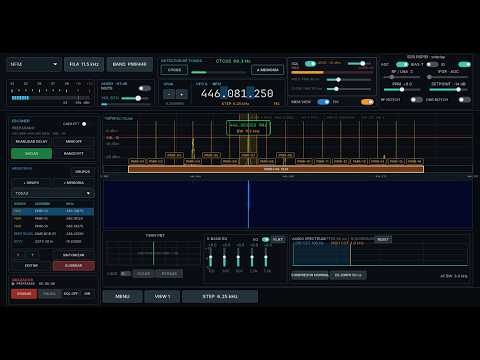
Task: Click the blue waterfall display
Action: pos(288,204)
